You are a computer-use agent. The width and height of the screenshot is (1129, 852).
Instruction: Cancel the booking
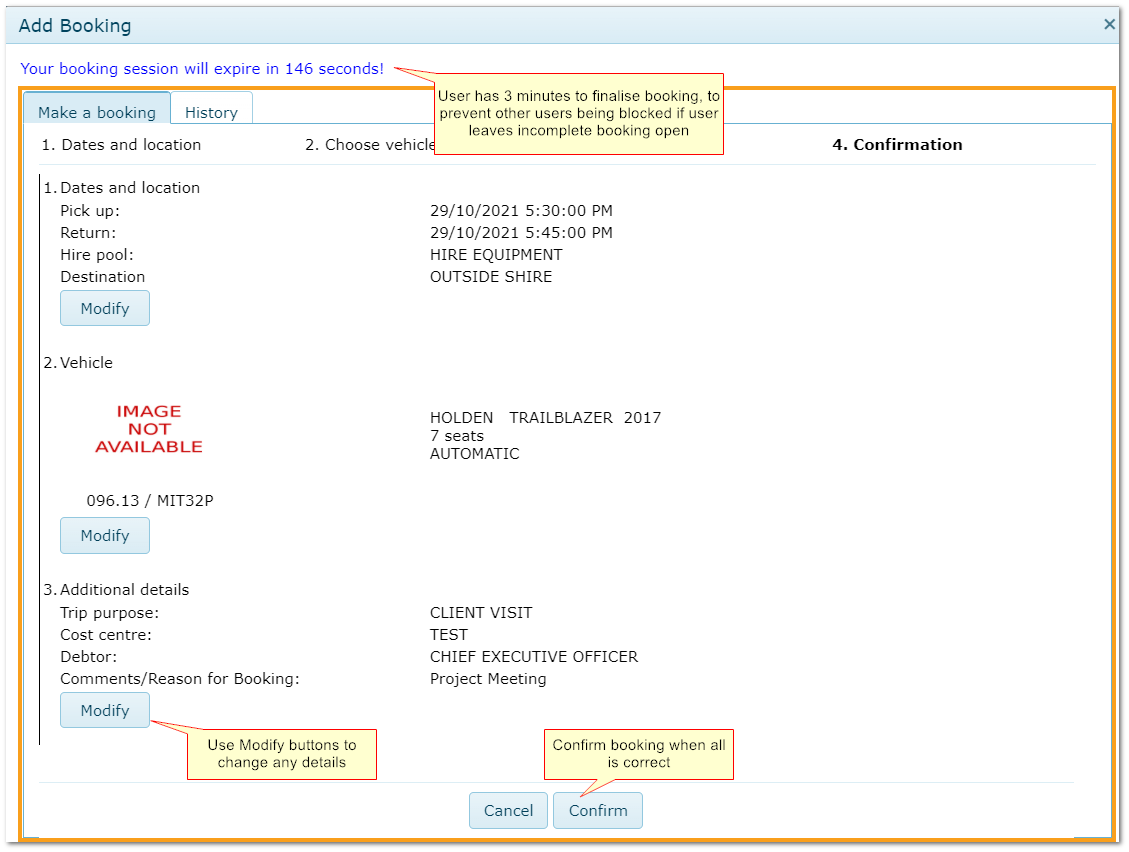click(508, 810)
